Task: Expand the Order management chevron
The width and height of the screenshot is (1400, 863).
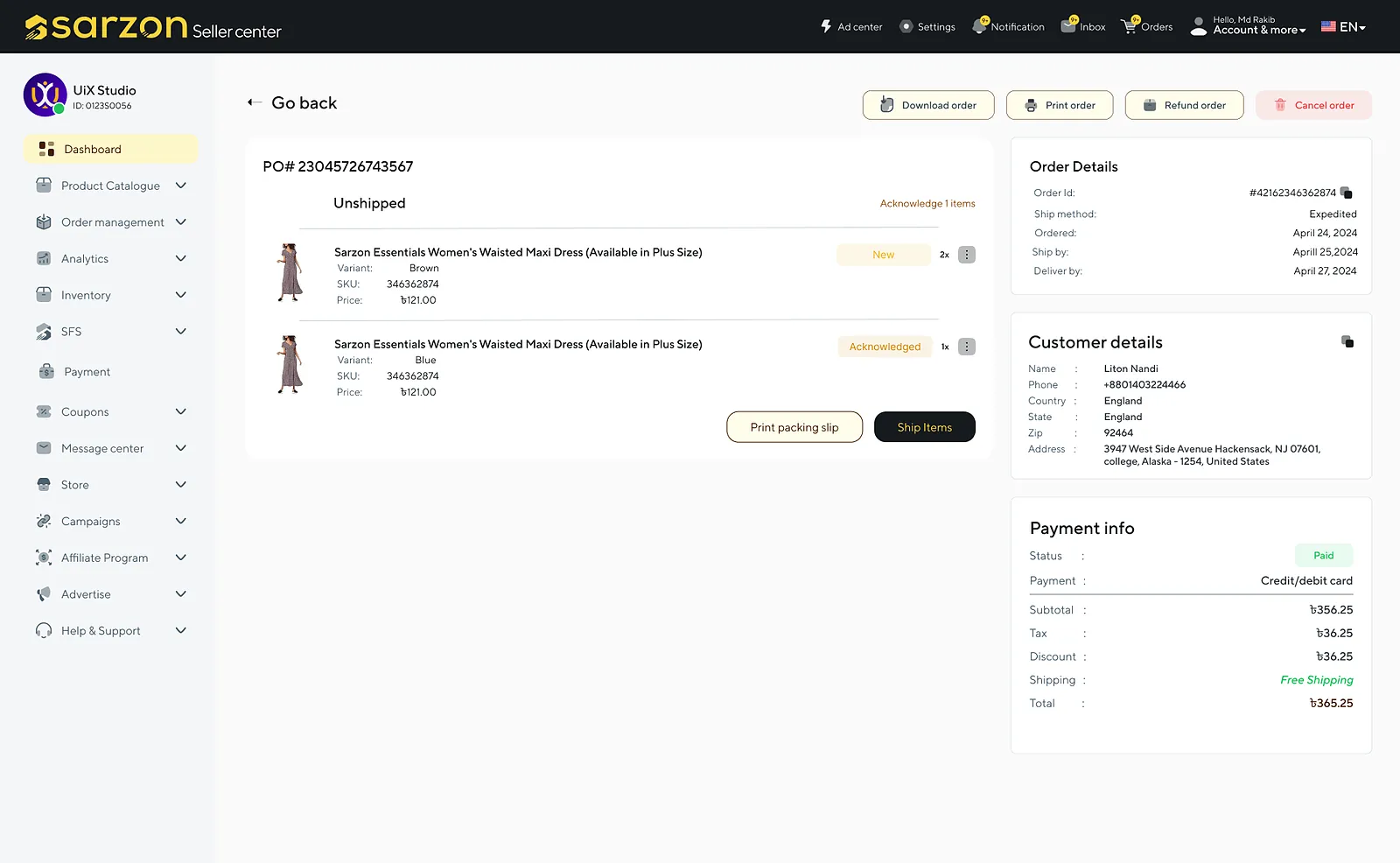Action: [181, 222]
